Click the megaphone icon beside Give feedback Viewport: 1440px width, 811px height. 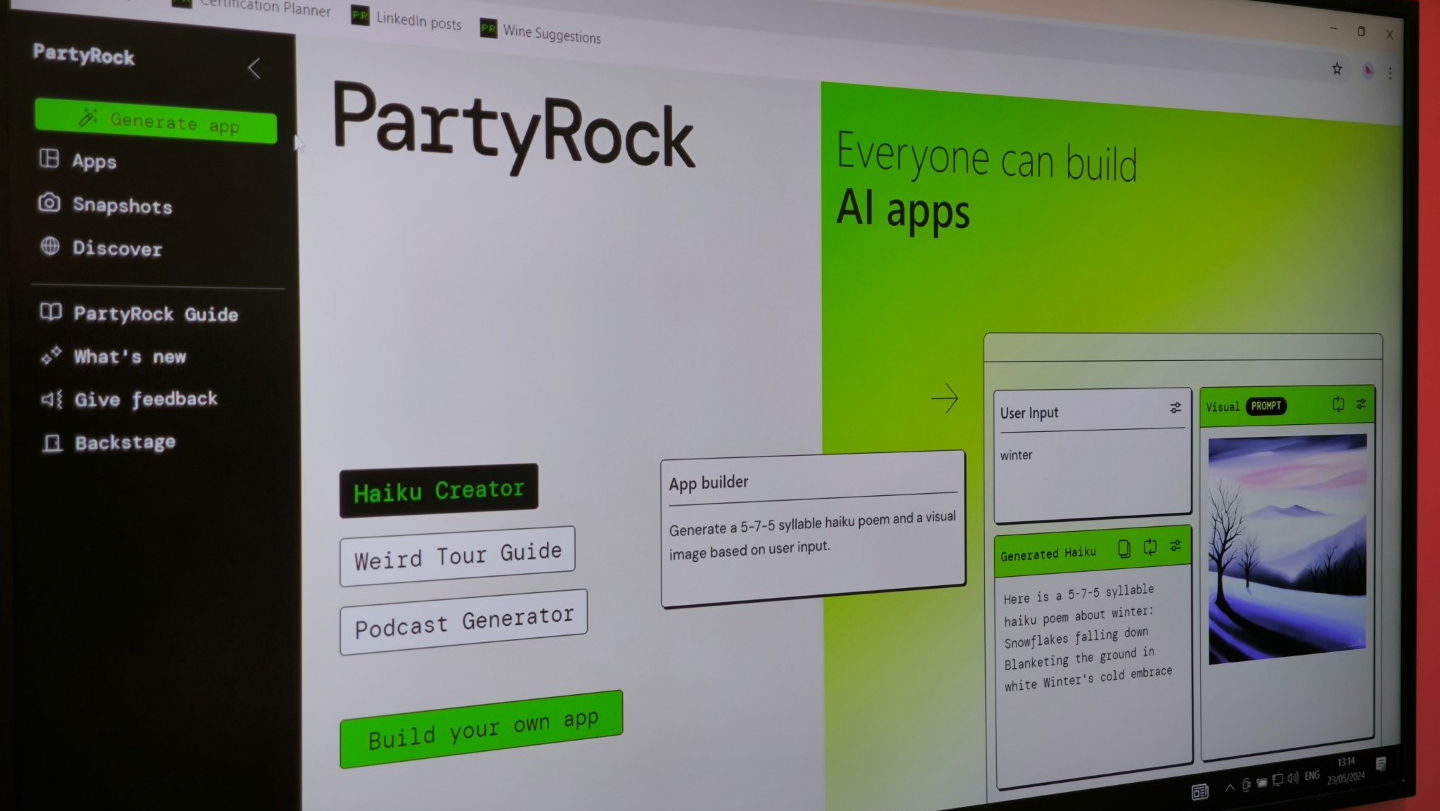51,399
